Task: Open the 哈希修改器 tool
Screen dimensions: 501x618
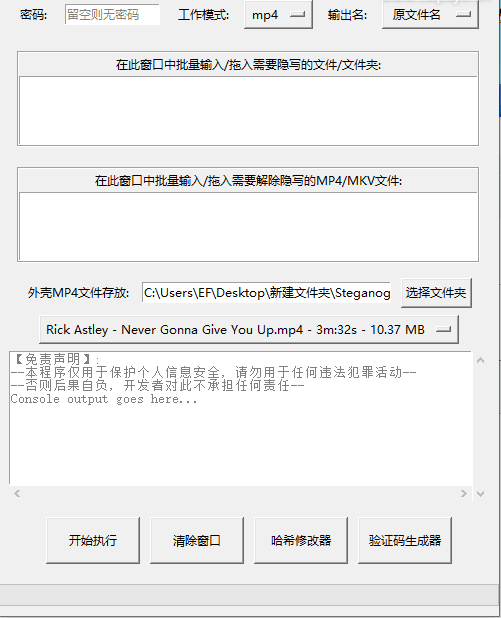Action: pos(301,540)
